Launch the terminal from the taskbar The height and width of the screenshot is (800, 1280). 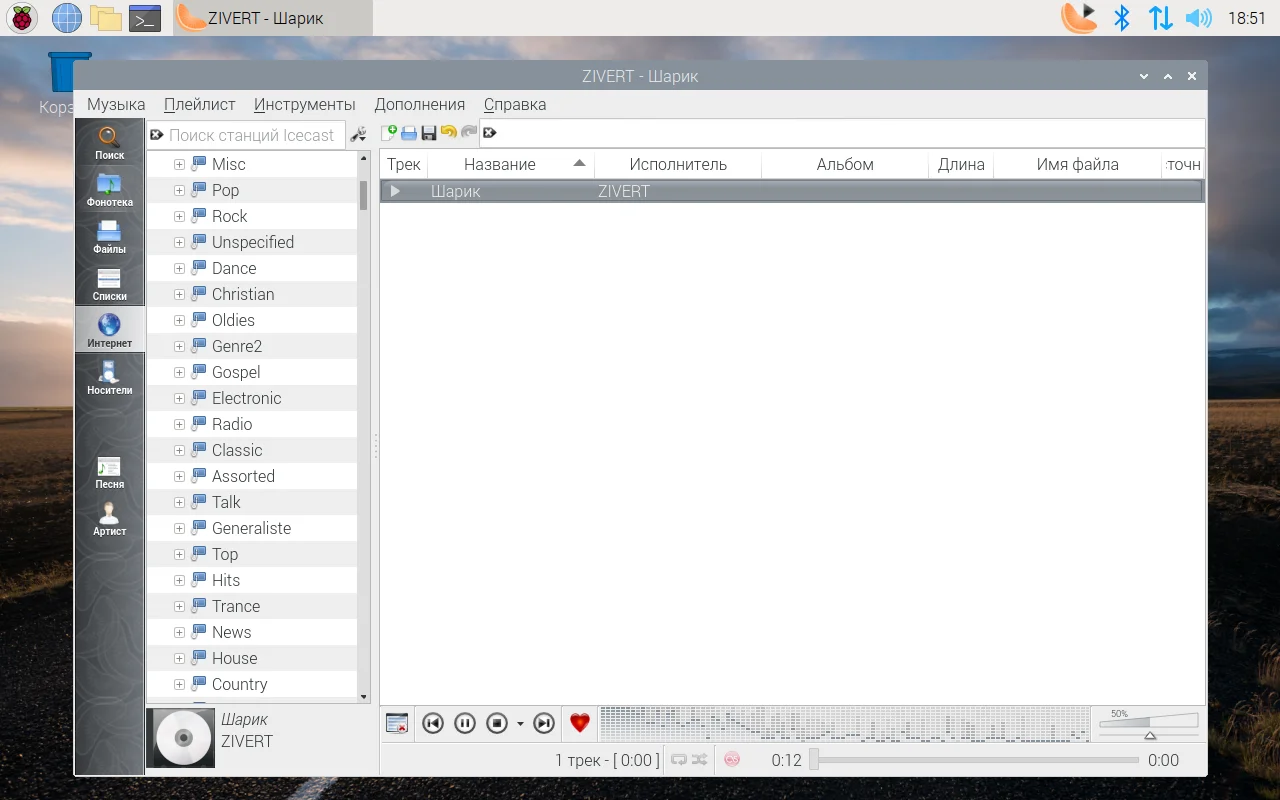146,18
